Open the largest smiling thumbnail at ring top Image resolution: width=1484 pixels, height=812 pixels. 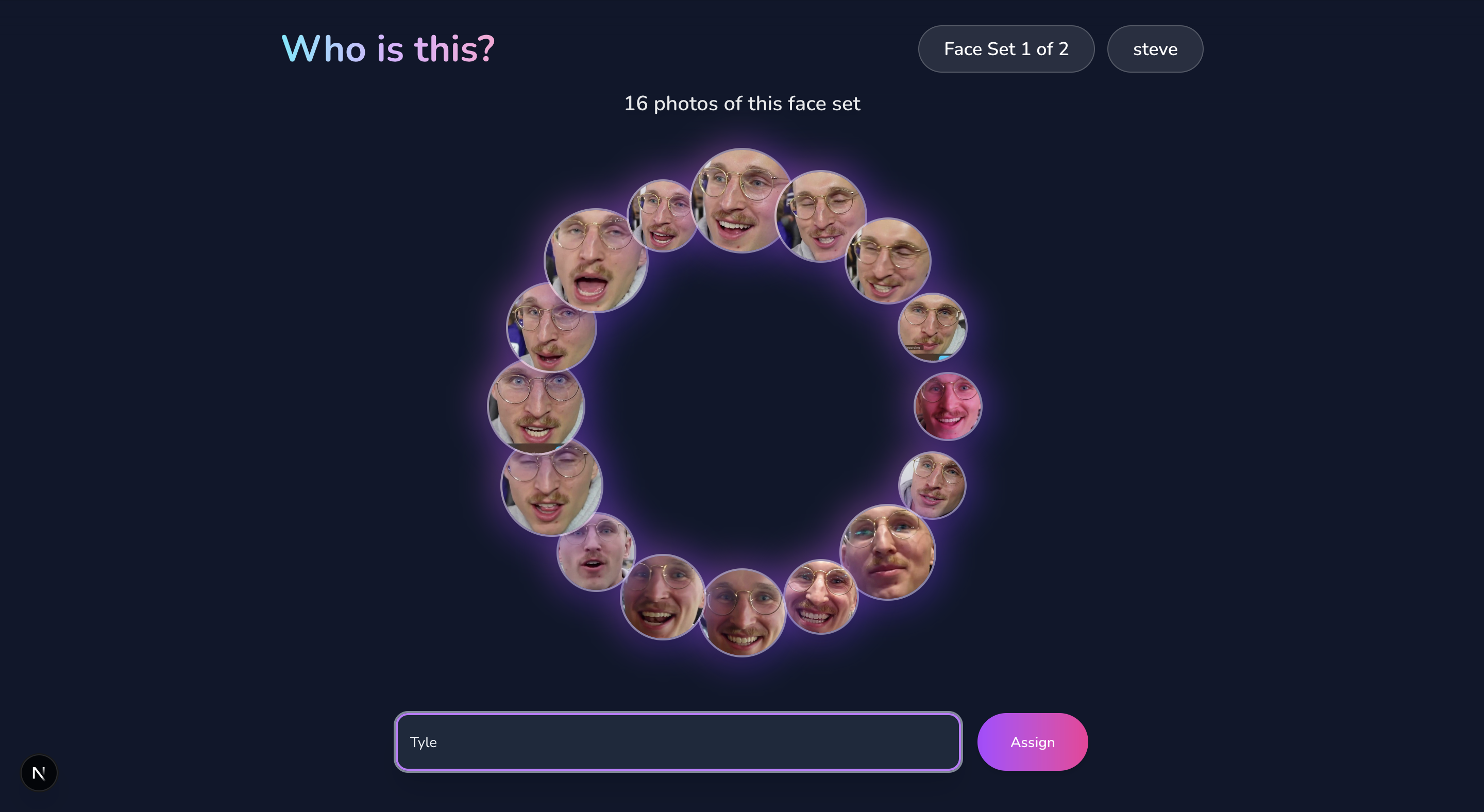742,200
